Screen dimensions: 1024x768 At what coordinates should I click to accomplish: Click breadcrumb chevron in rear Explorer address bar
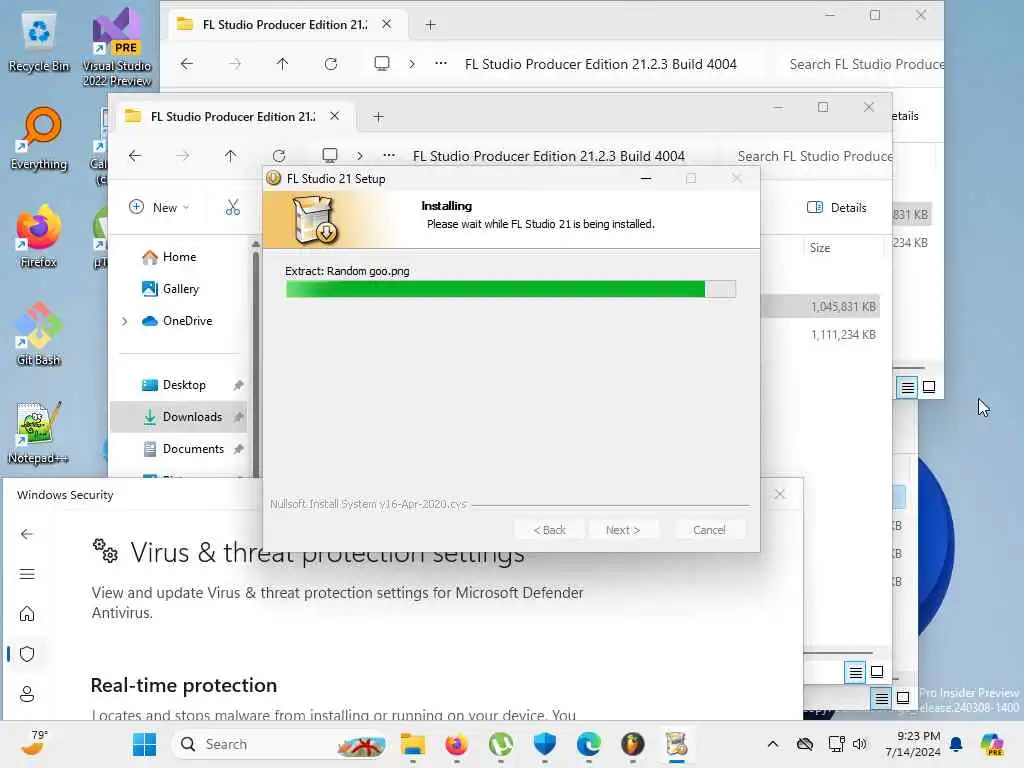[x=411, y=64]
